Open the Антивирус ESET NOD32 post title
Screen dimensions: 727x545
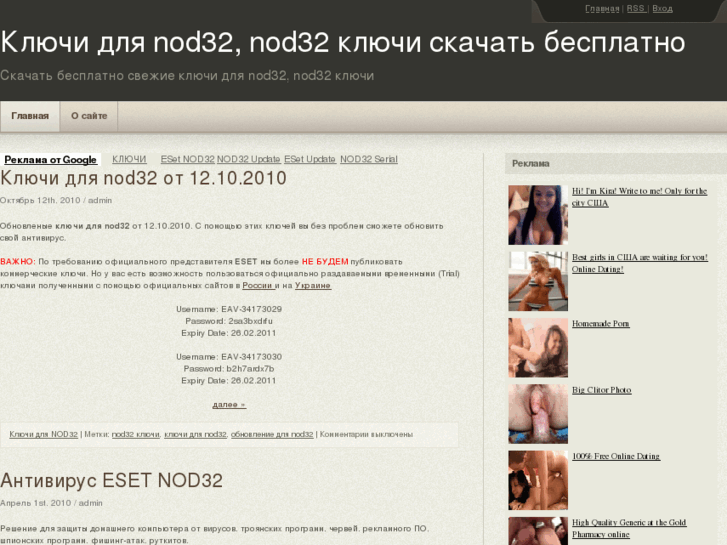coord(111,481)
